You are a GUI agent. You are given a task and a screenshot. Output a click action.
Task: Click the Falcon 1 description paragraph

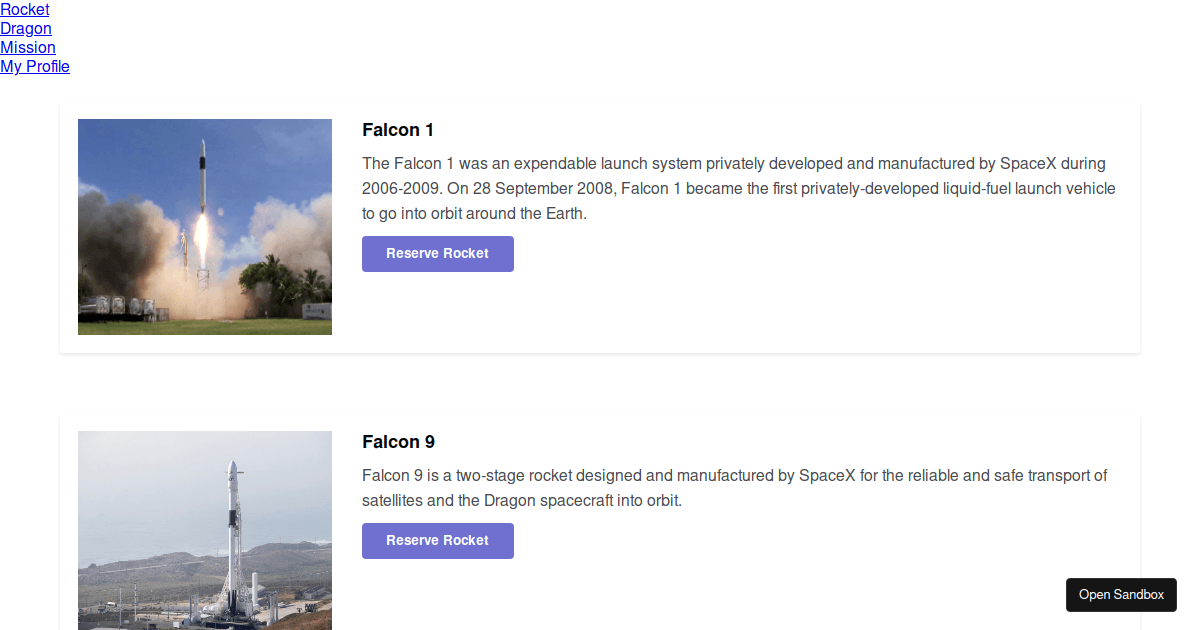pos(738,189)
